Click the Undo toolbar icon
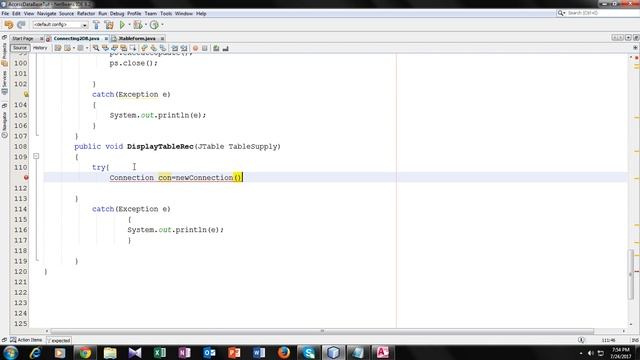Viewport: 640px width, 360px height. point(9,25)
